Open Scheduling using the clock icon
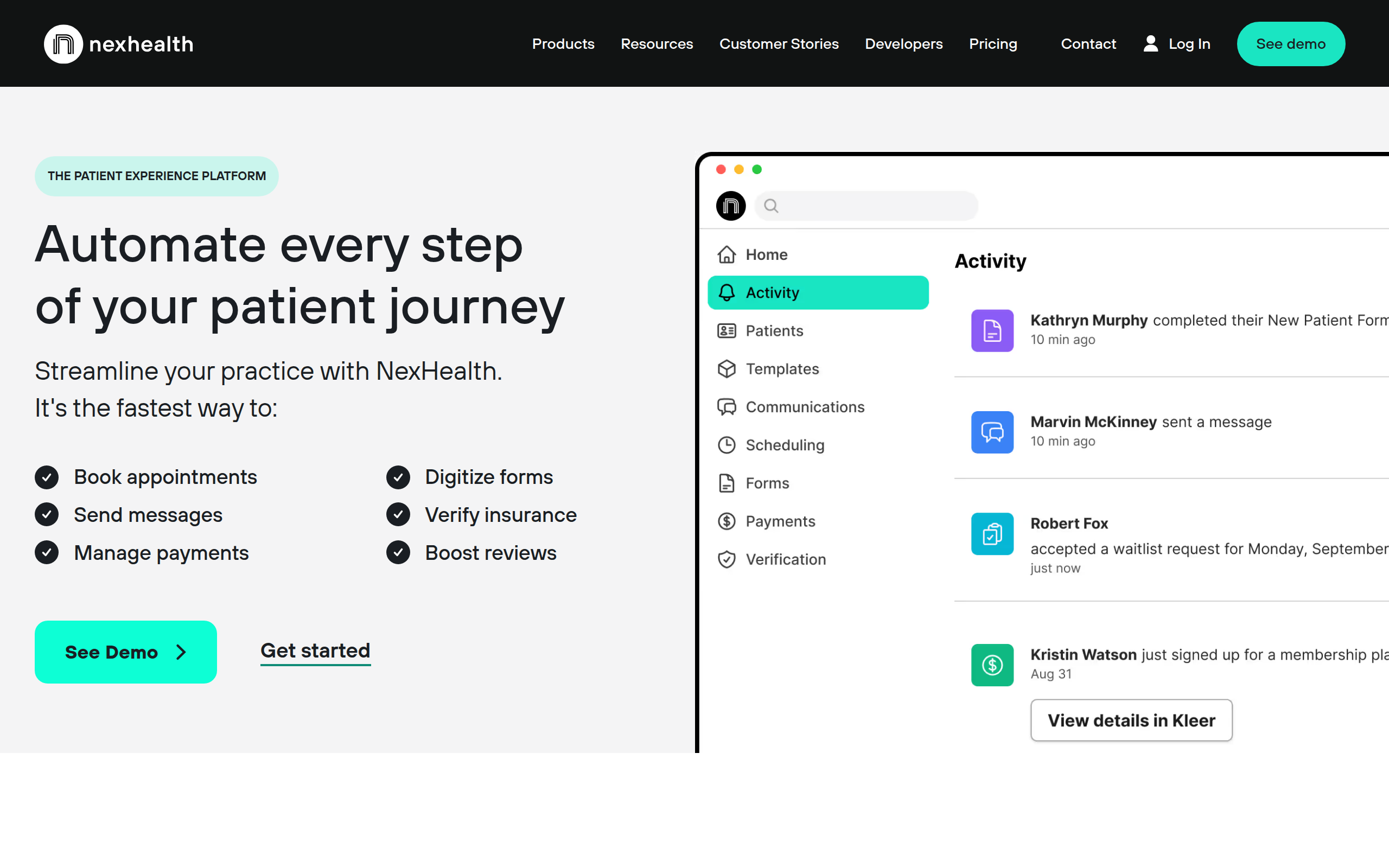This screenshot has width=1389, height=868. point(727,445)
